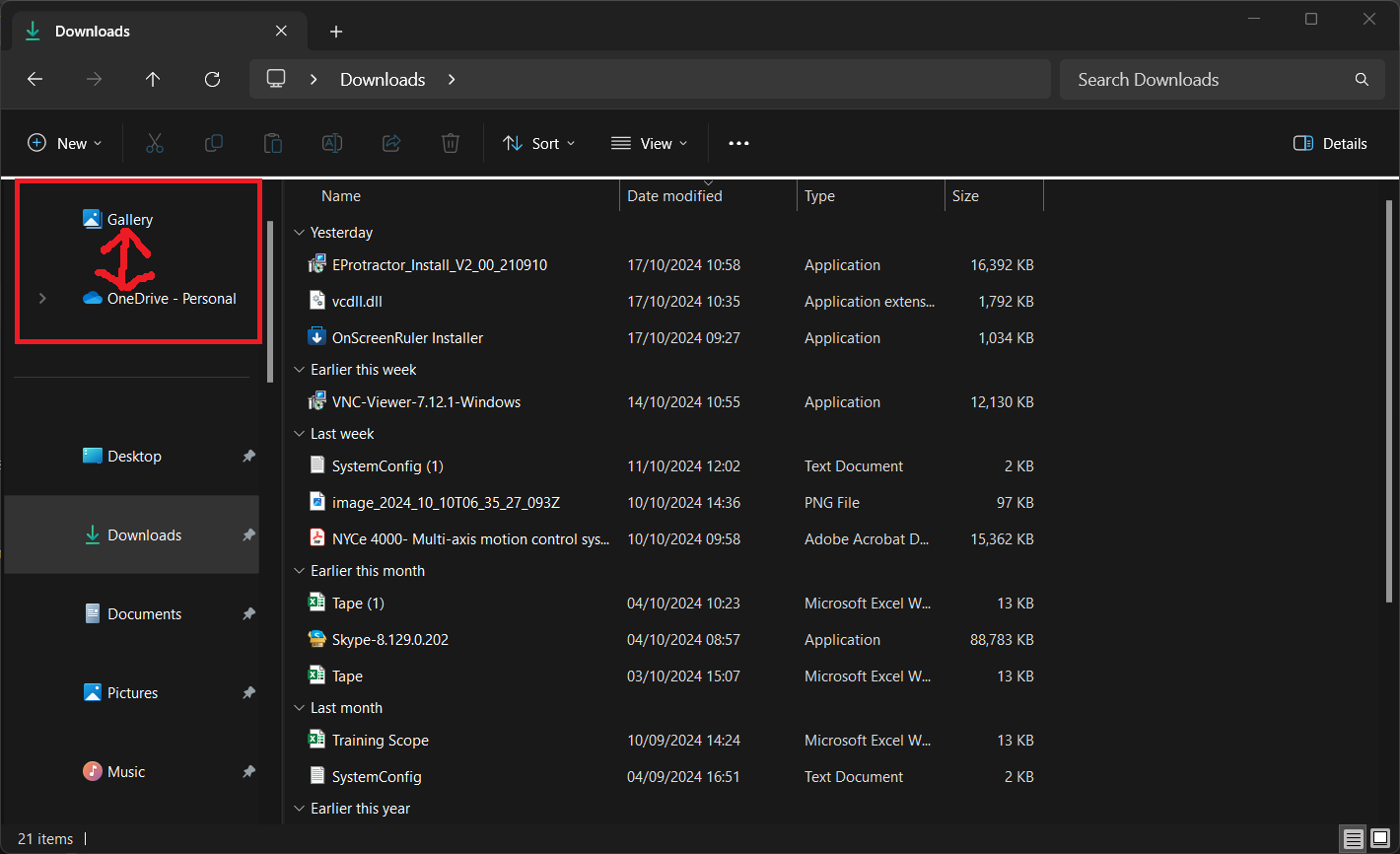Click inside the Search Downloads box
Screen dimensions: 1400x854
click(1183, 79)
